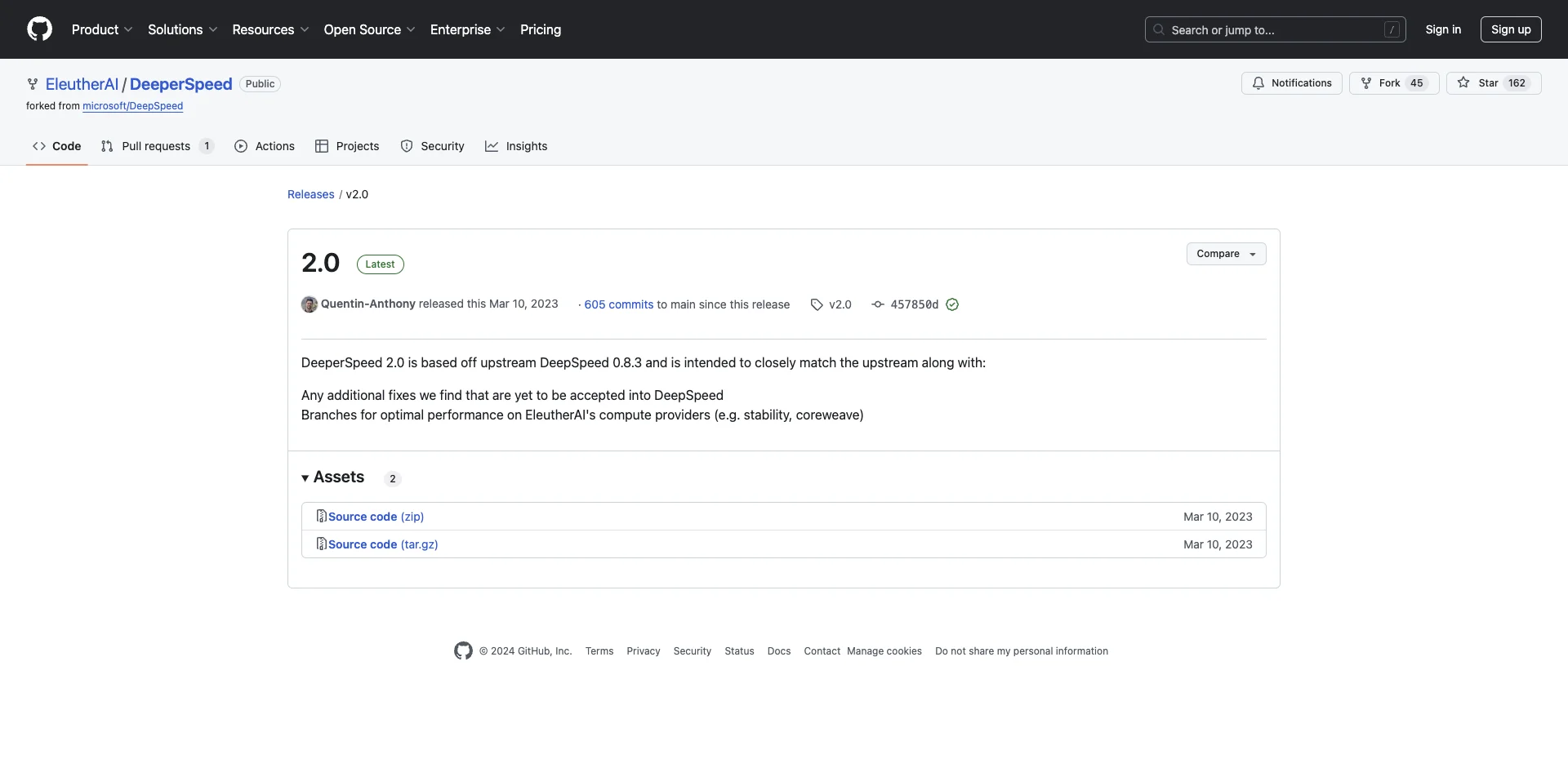Click Quentin-Anthony's avatar image
1568x768 pixels.
pyautogui.click(x=310, y=304)
